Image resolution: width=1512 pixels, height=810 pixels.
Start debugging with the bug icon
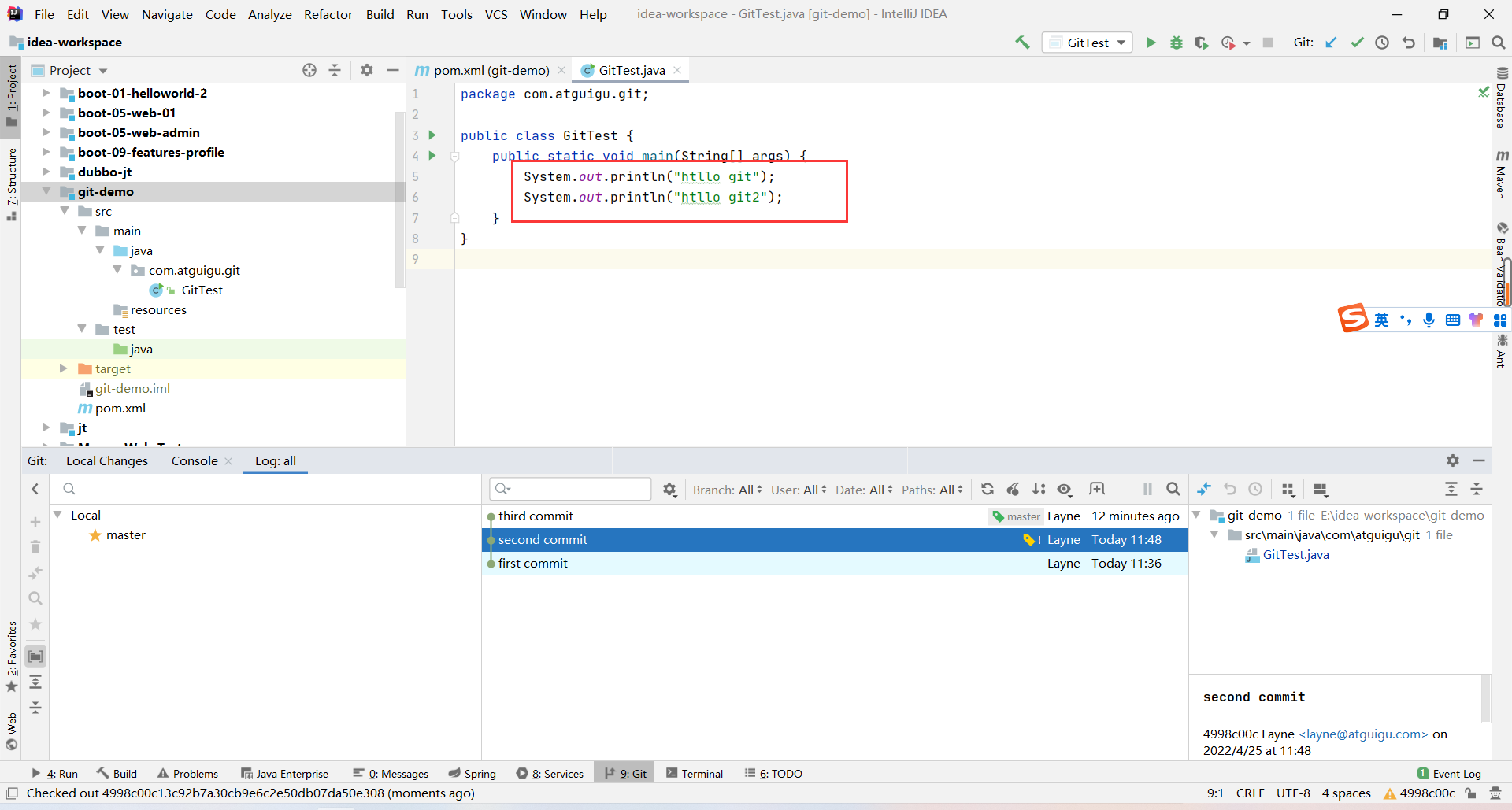[x=1176, y=43]
